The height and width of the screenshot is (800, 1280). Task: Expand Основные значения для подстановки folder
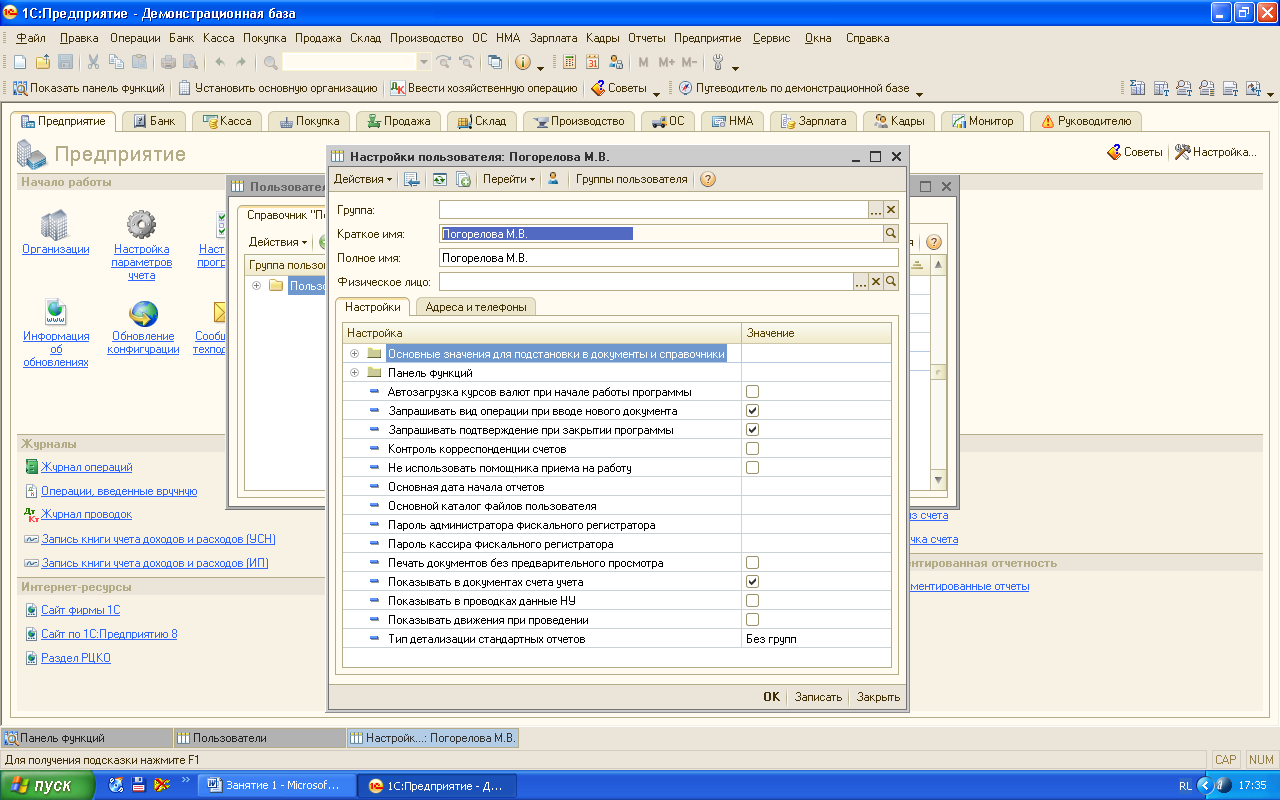point(355,354)
